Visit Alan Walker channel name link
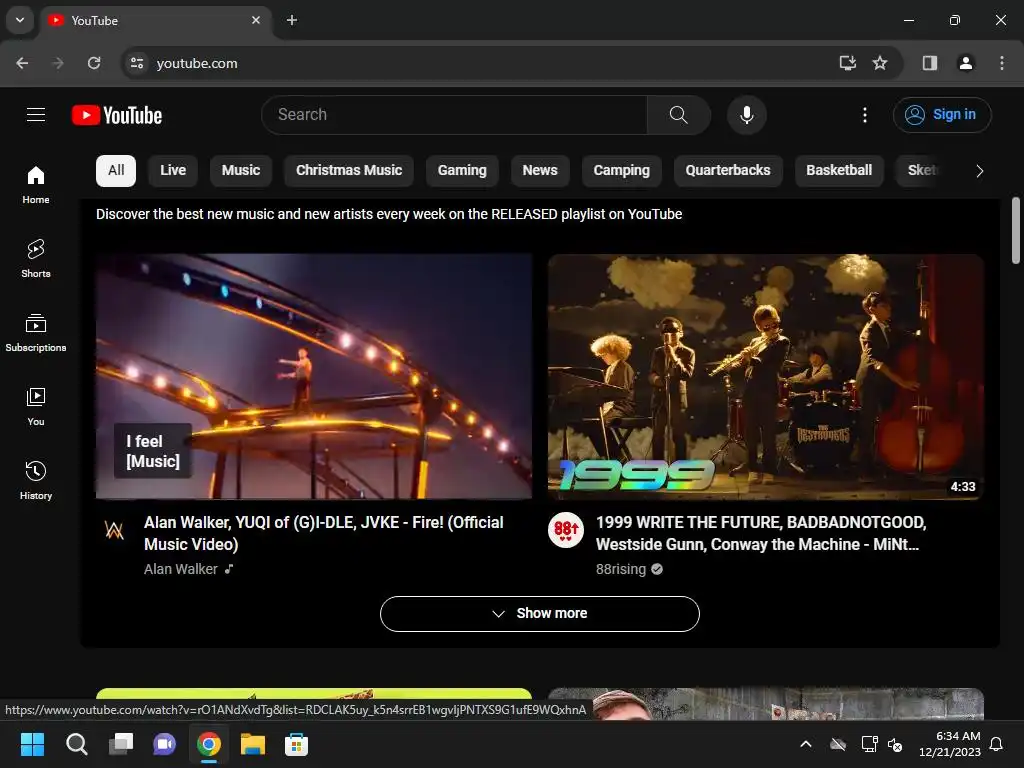This screenshot has height=768, width=1024. (181, 569)
